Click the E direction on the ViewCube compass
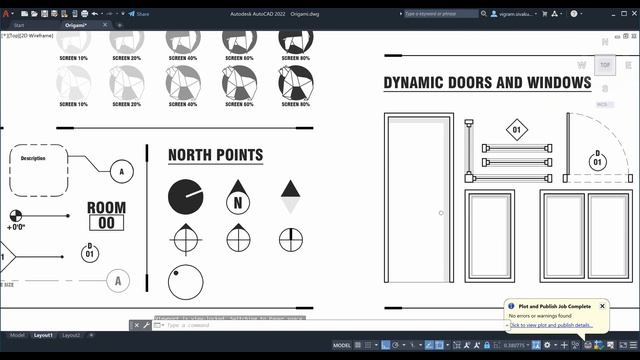640x360 pixels. 628,65
